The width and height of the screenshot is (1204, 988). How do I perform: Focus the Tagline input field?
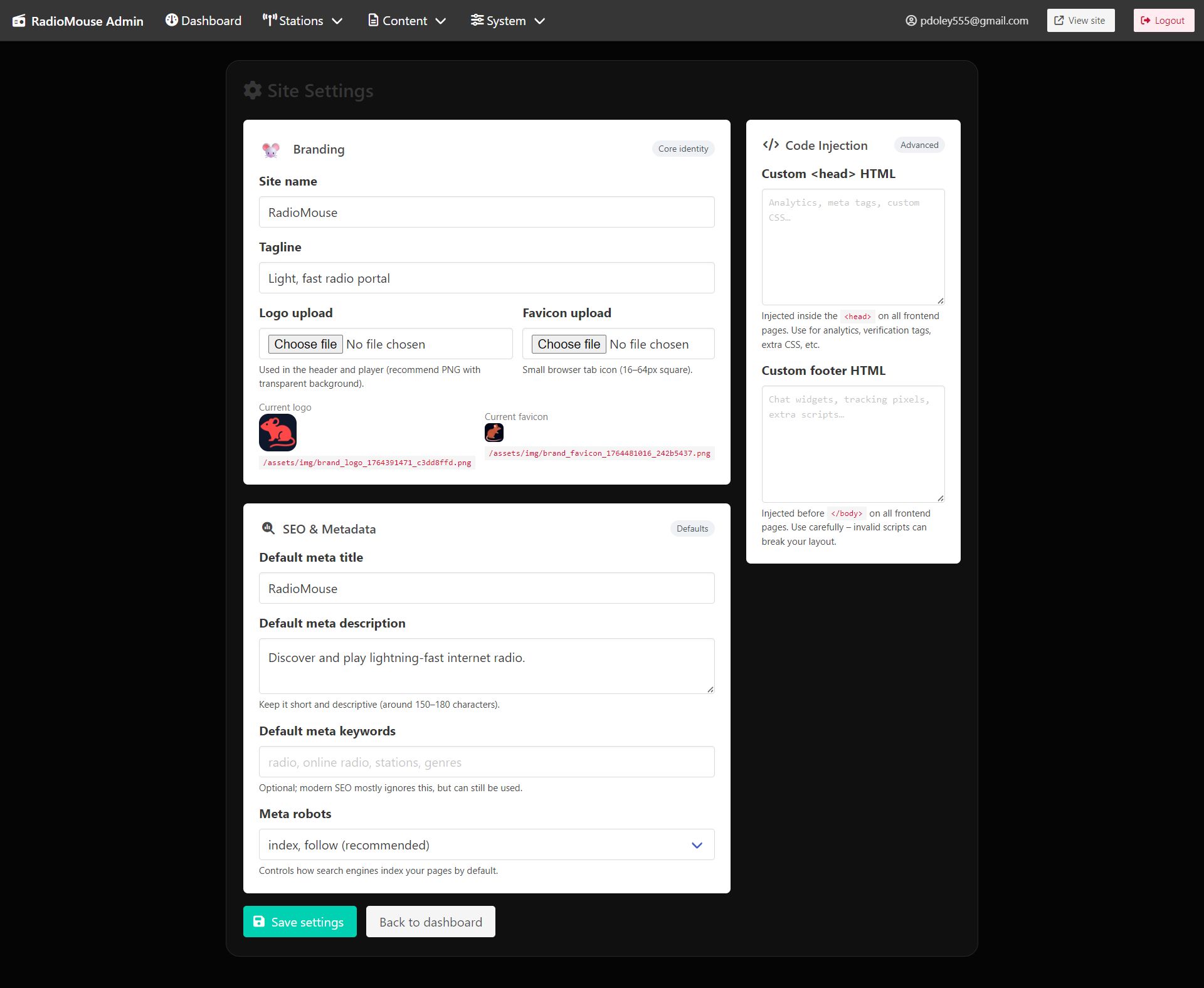pyautogui.click(x=487, y=278)
